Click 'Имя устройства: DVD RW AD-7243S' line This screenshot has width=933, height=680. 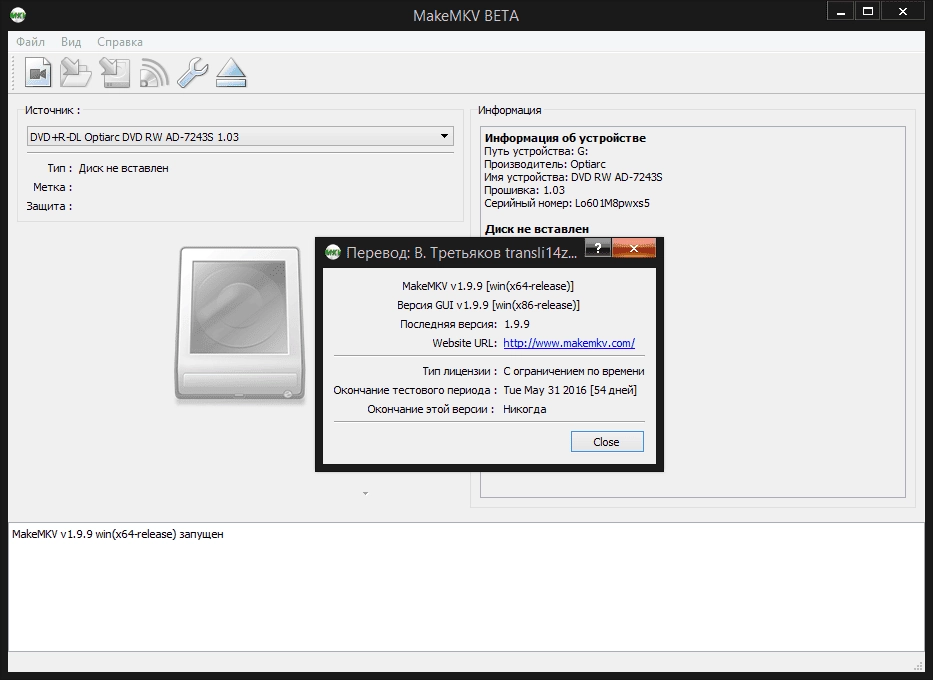[x=573, y=177]
